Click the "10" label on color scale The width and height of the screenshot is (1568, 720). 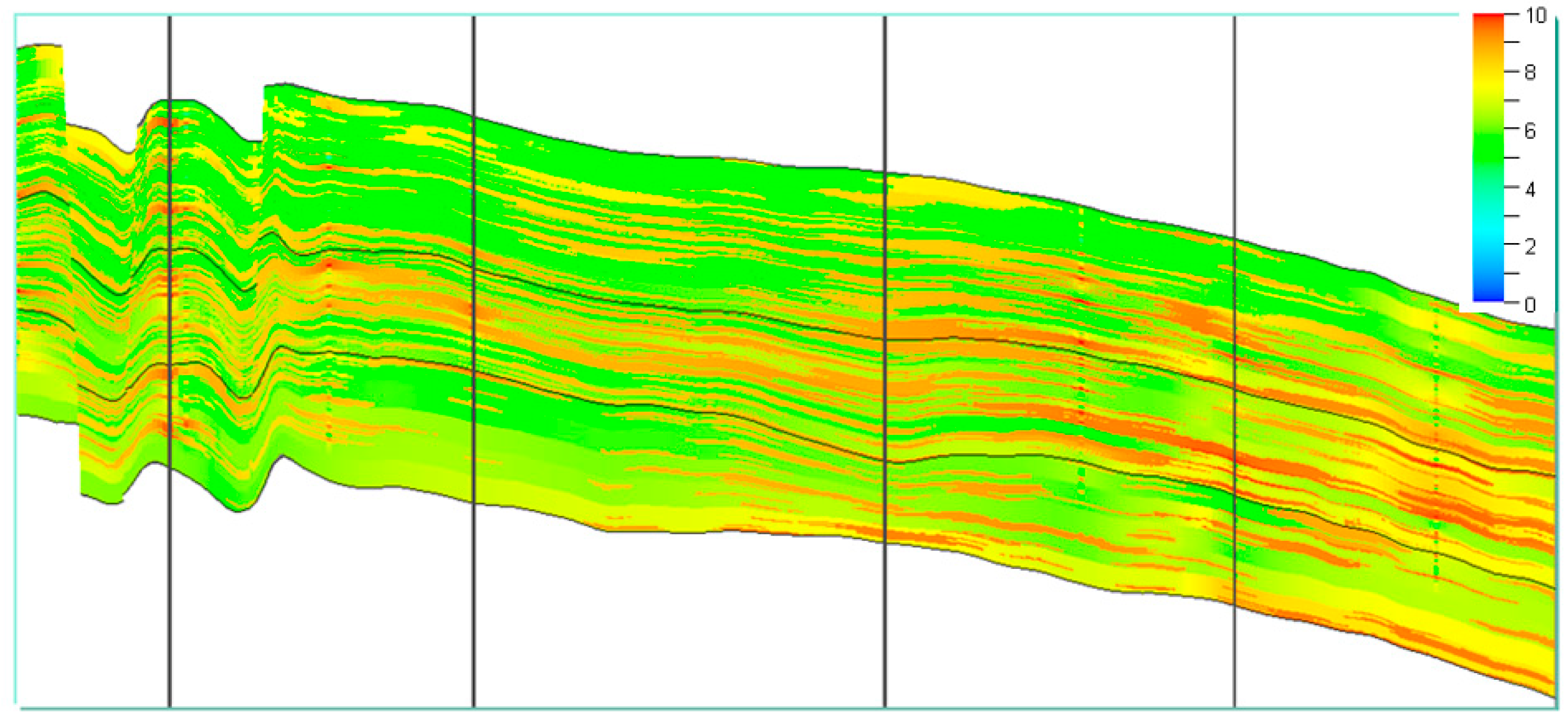(1535, 15)
